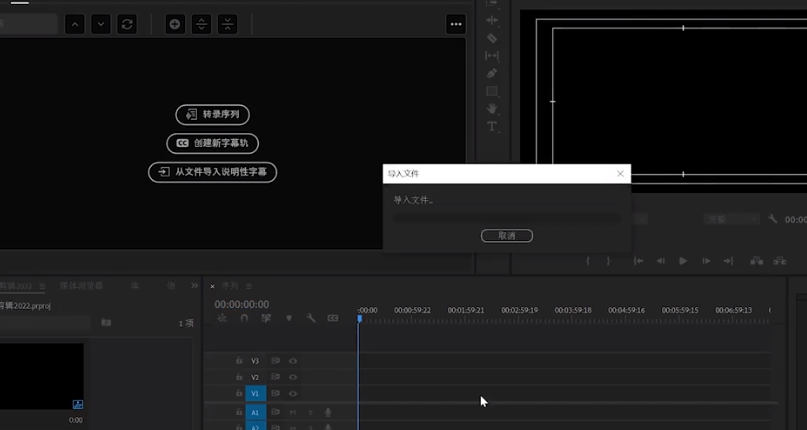Switch to 库 tab
The width and height of the screenshot is (807, 430).
pos(135,286)
